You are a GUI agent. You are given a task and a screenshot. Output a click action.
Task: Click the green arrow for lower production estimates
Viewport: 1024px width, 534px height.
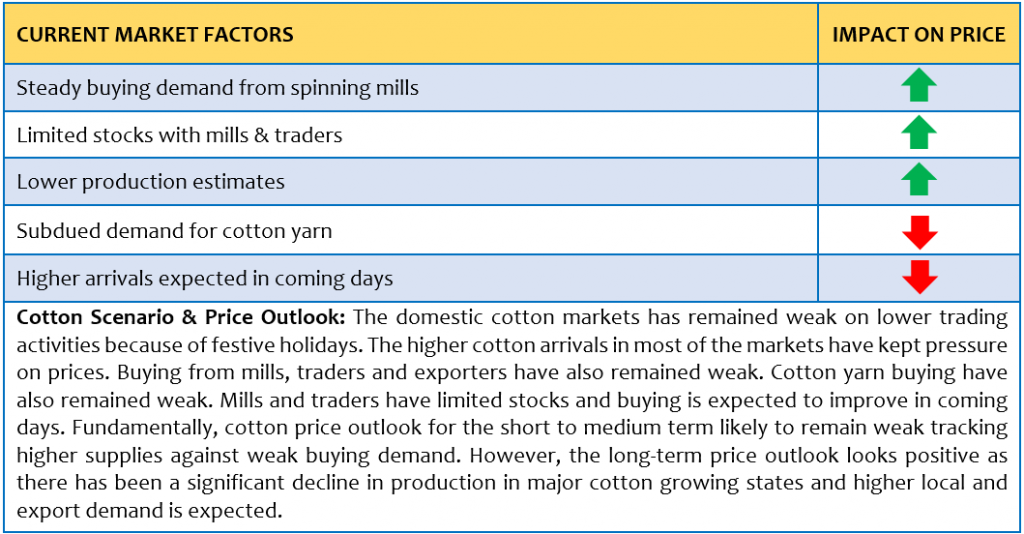(919, 180)
